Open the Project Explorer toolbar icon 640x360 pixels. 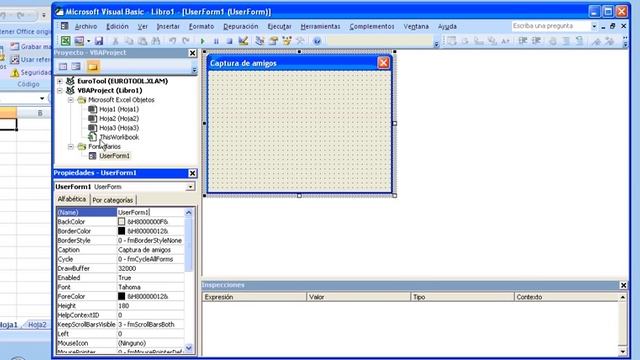pyautogui.click(x=260, y=41)
